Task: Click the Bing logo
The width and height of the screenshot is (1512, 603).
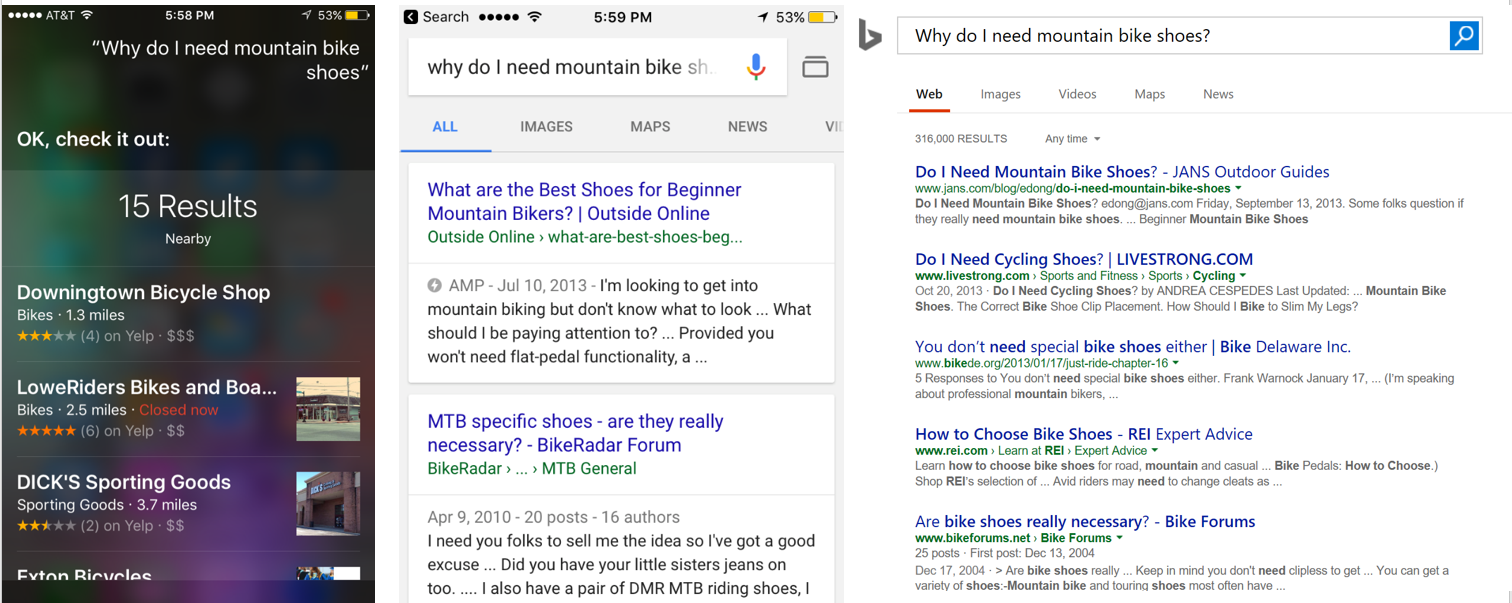Action: click(x=869, y=36)
